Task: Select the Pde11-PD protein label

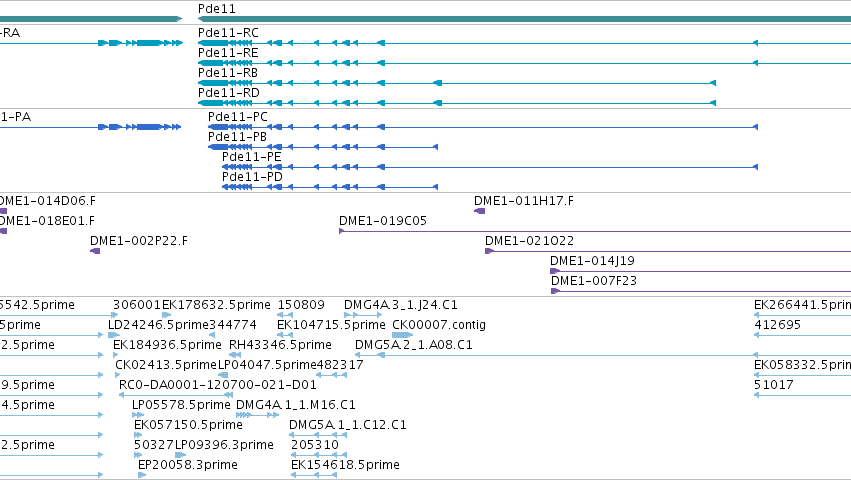Action: 252,177
